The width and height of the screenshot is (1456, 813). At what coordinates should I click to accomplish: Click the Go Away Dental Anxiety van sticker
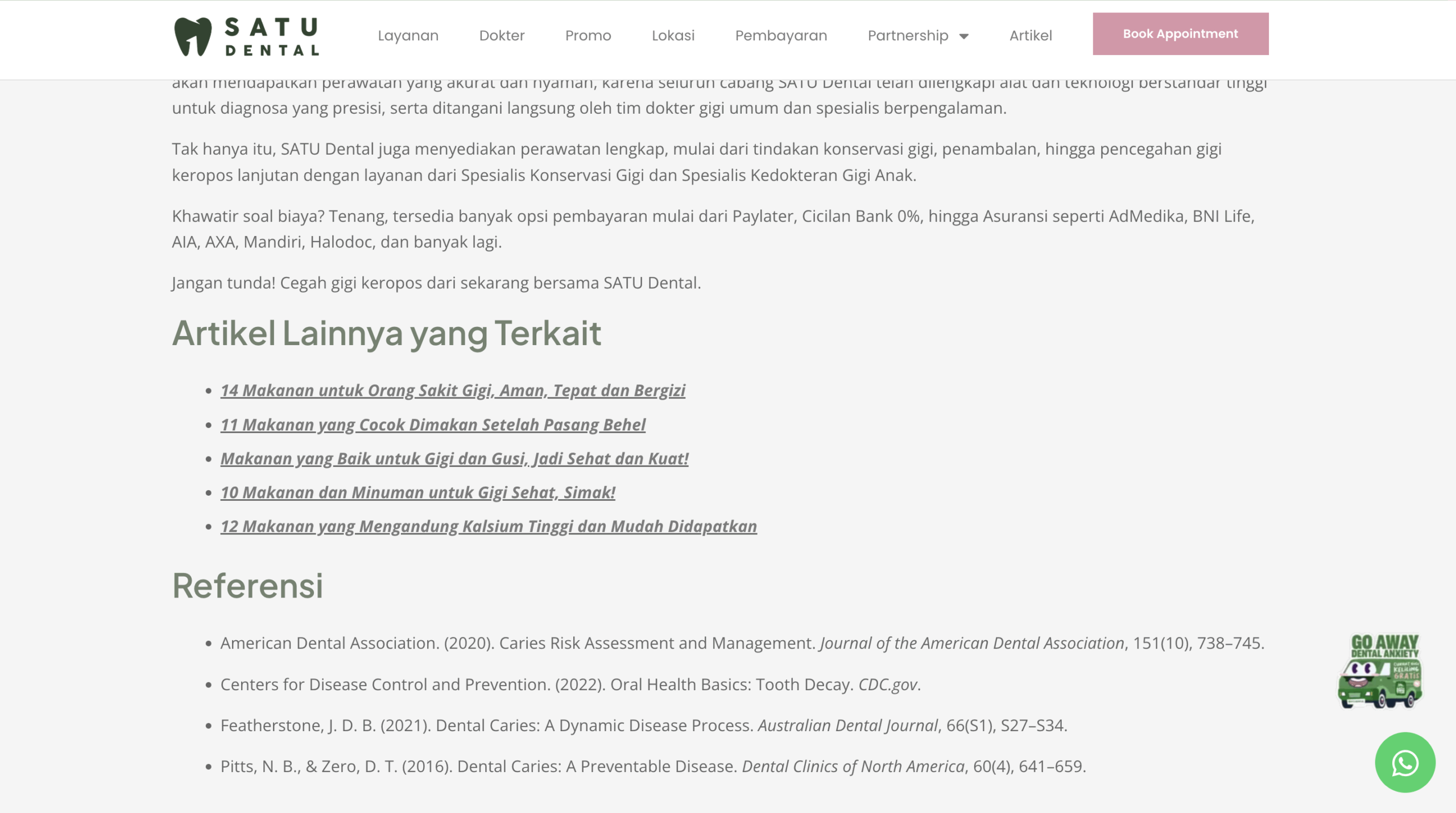[1380, 671]
